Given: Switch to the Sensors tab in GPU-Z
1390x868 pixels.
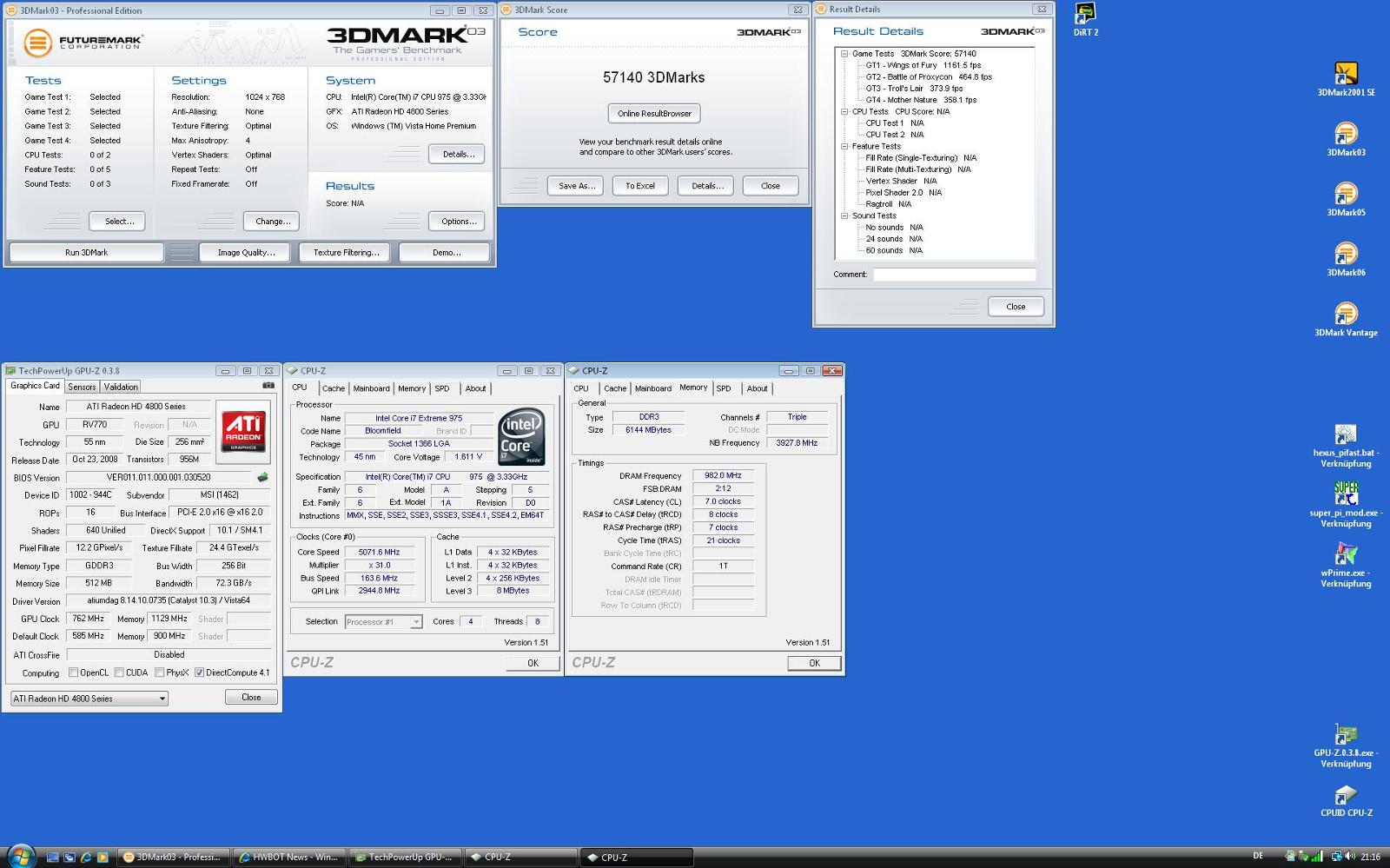Looking at the screenshot, I should pyautogui.click(x=82, y=388).
